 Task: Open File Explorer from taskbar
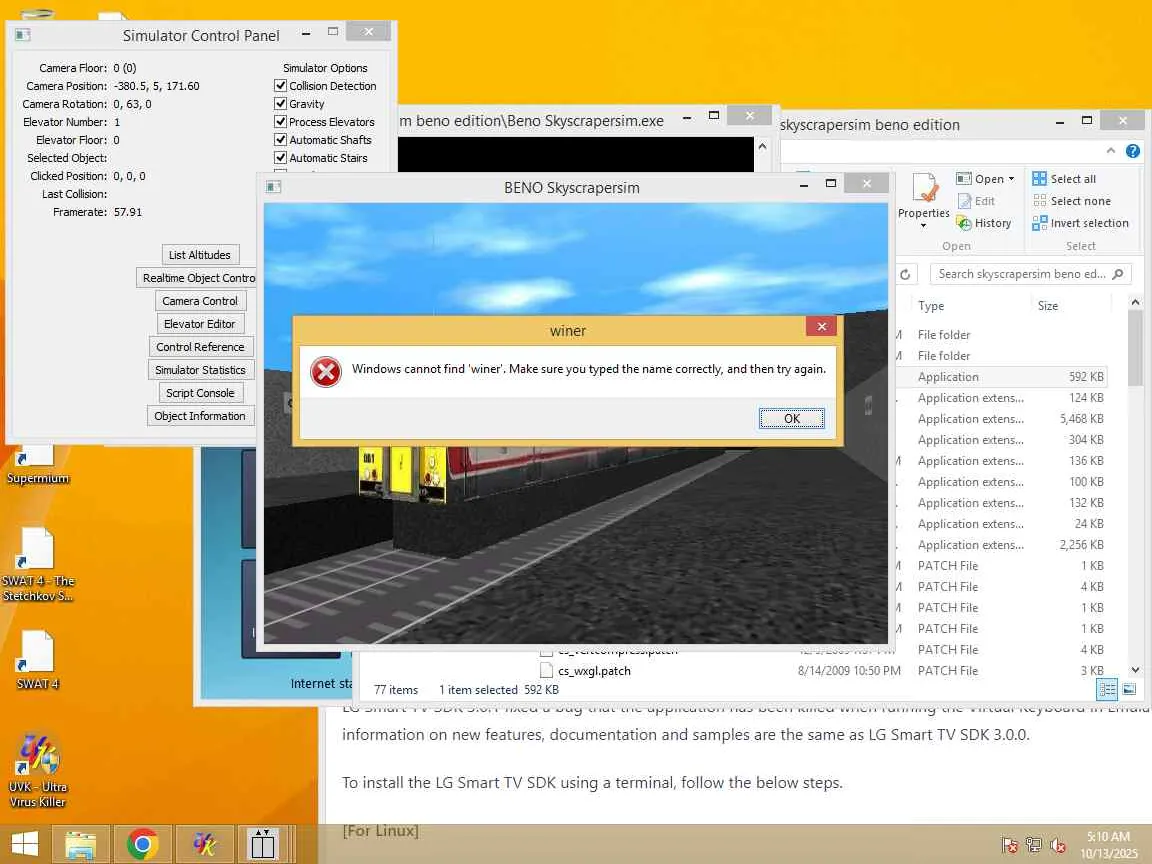[x=80, y=844]
